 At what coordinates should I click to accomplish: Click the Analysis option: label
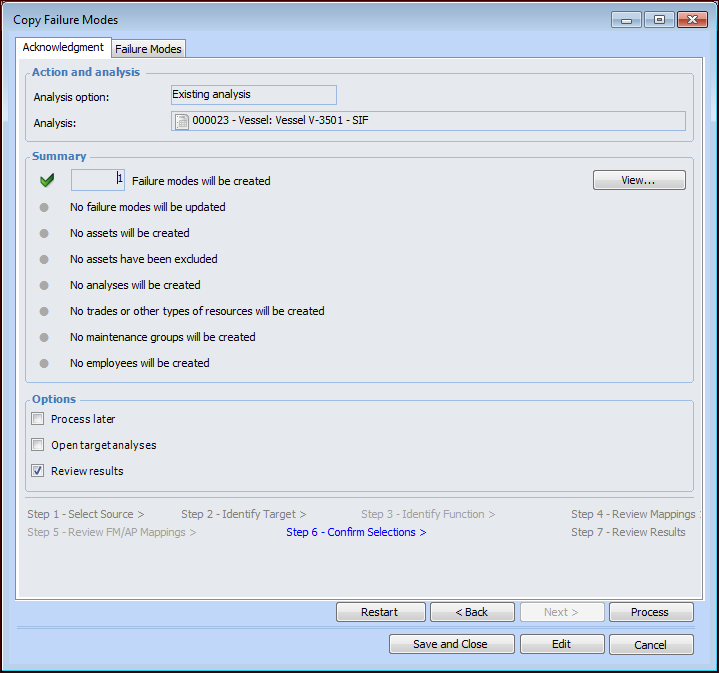(71, 97)
